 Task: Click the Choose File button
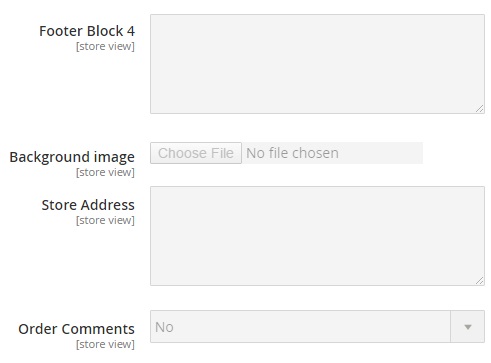point(196,153)
